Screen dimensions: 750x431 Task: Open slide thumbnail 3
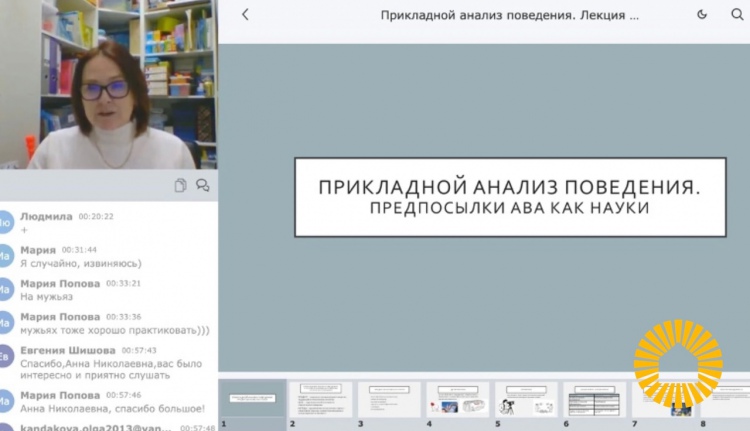click(389, 399)
